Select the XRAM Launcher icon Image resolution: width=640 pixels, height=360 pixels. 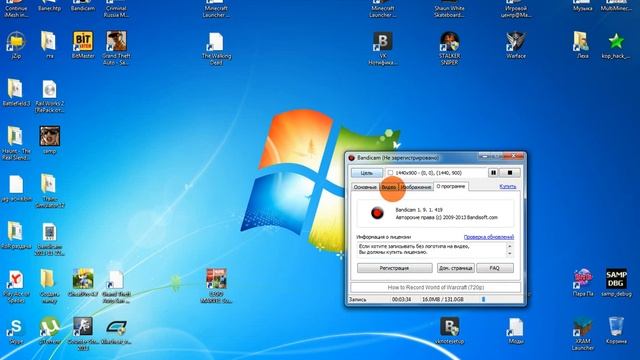click(x=582, y=334)
